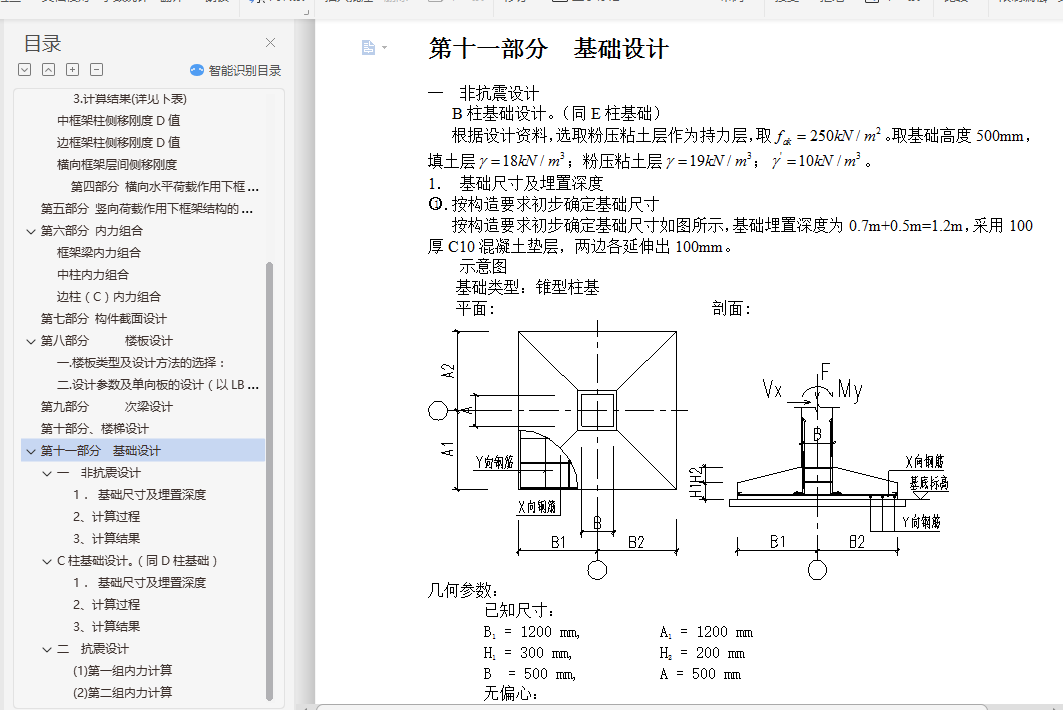This screenshot has height=710, width=1063.
Task: Go to 一 非抗震设计 entry
Action: (x=99, y=473)
